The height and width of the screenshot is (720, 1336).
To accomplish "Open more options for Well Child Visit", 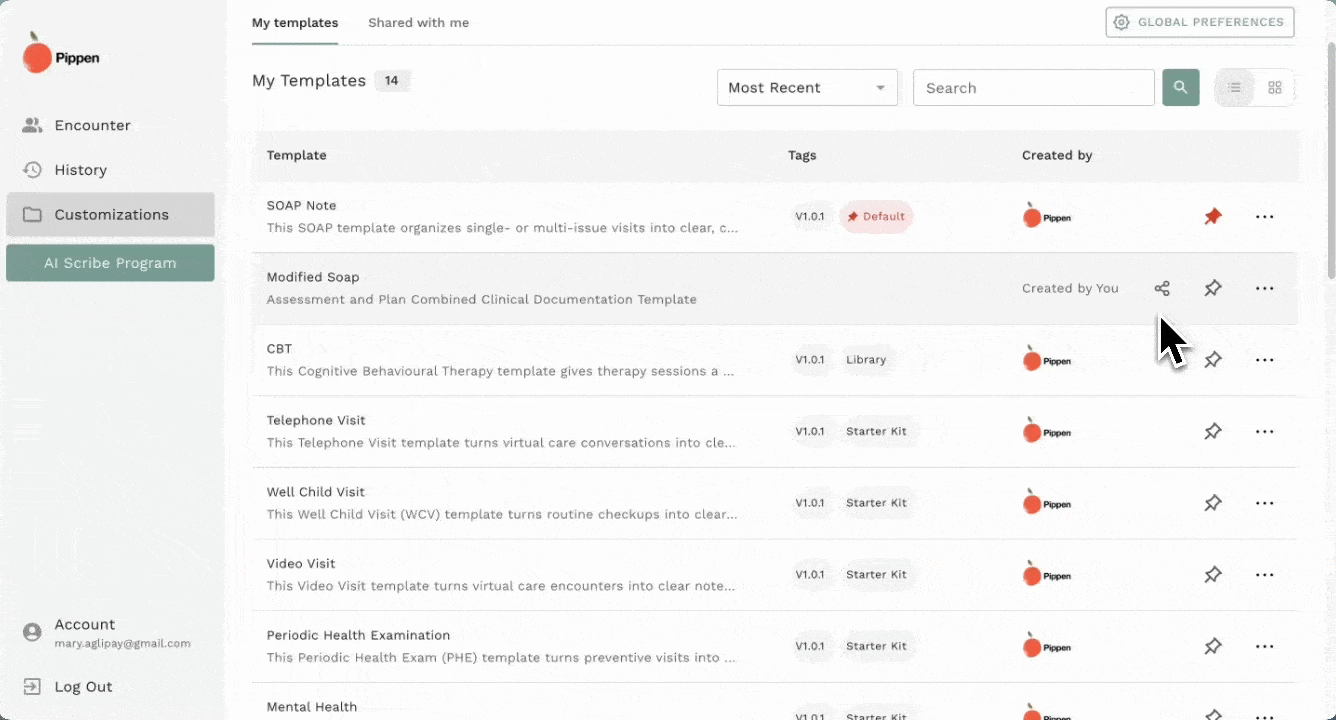I will coord(1264,503).
